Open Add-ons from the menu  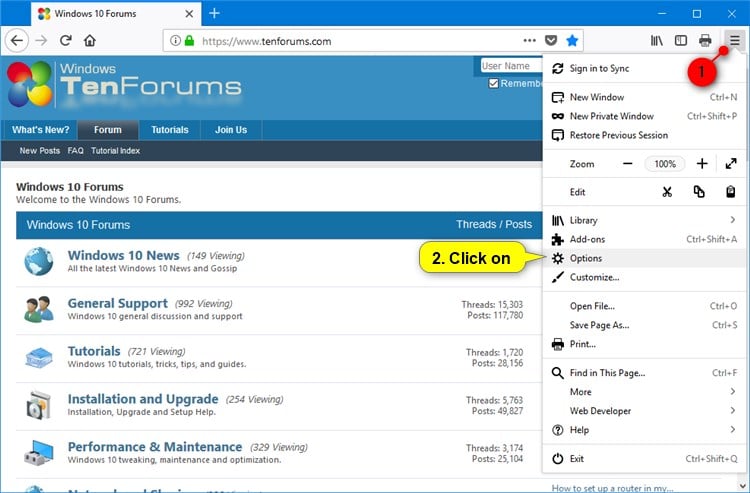644,239
